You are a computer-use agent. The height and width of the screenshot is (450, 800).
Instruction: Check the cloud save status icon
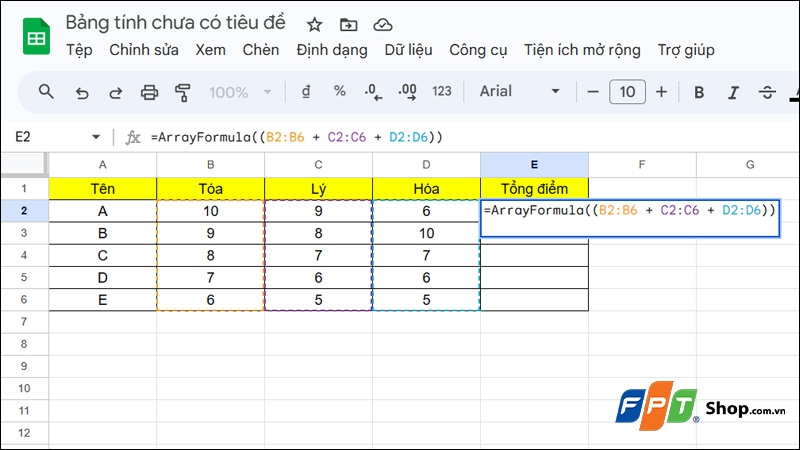pos(383,24)
